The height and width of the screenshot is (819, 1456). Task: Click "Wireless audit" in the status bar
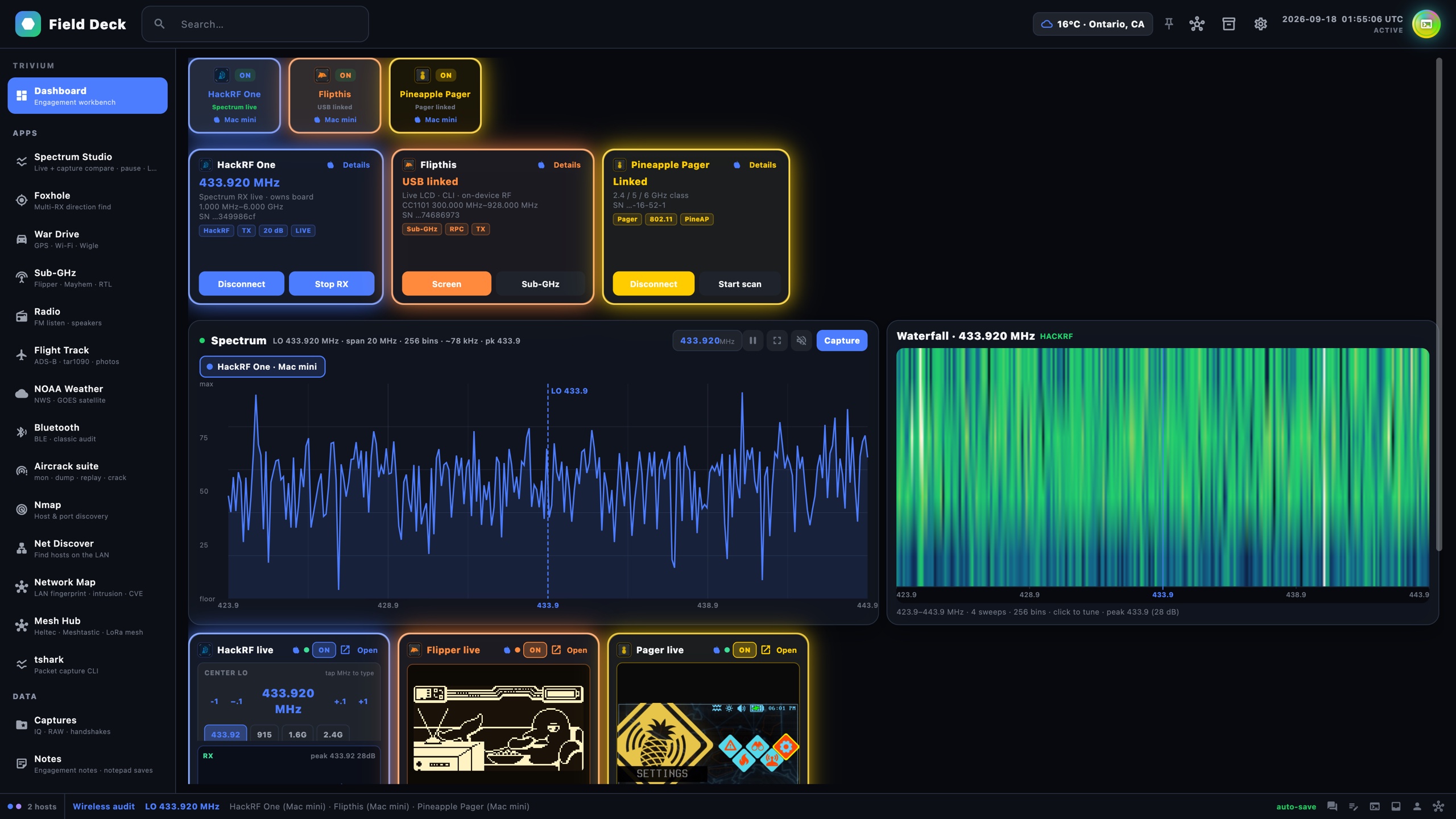click(x=104, y=806)
